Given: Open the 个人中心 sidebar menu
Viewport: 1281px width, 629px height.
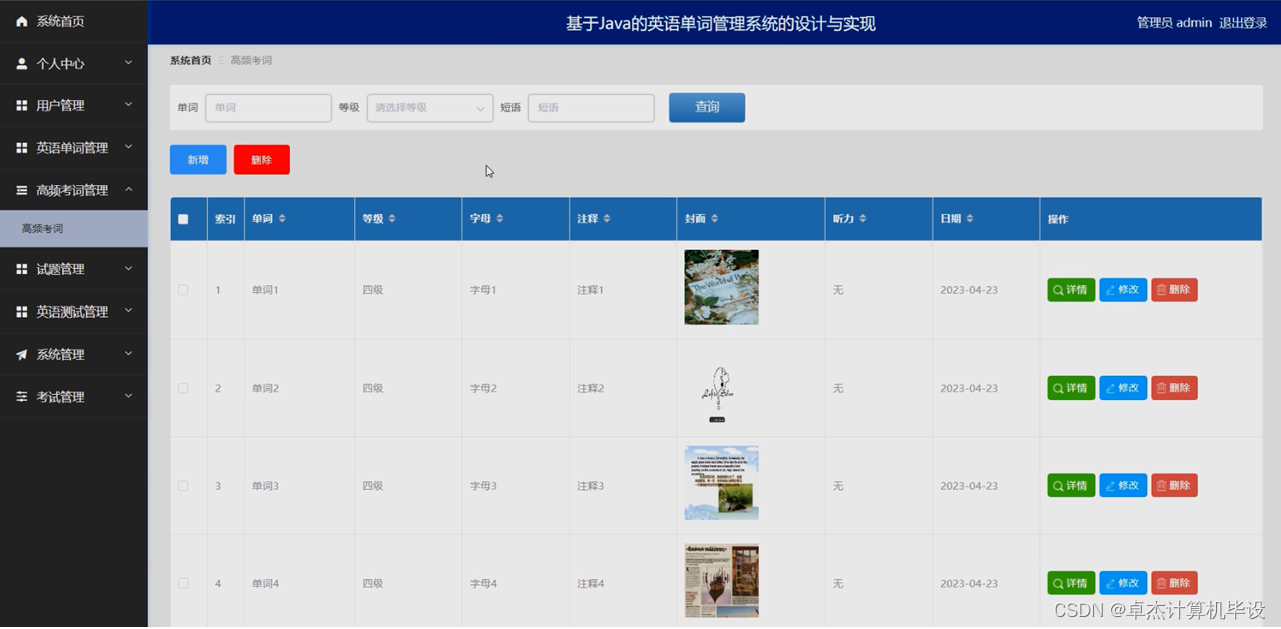Looking at the screenshot, I should click(x=74, y=63).
